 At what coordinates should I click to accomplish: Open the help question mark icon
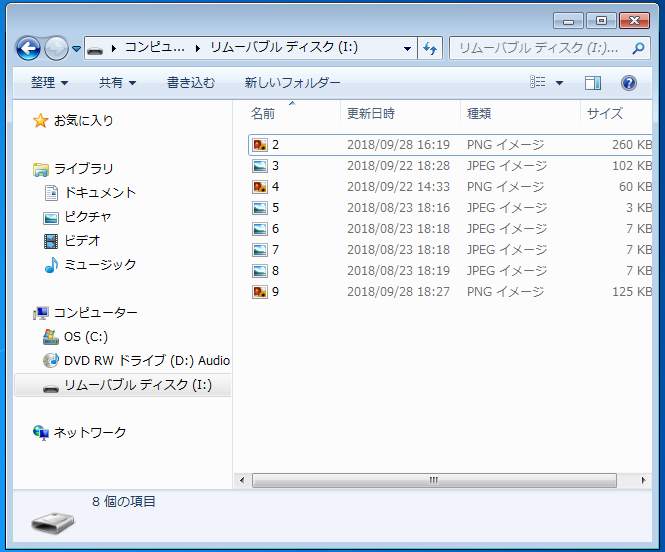tap(629, 83)
